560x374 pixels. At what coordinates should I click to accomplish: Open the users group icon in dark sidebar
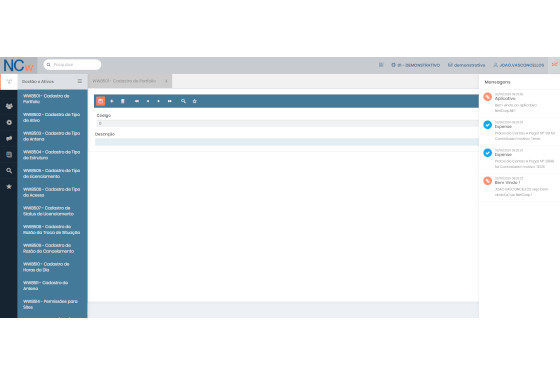coord(9,106)
